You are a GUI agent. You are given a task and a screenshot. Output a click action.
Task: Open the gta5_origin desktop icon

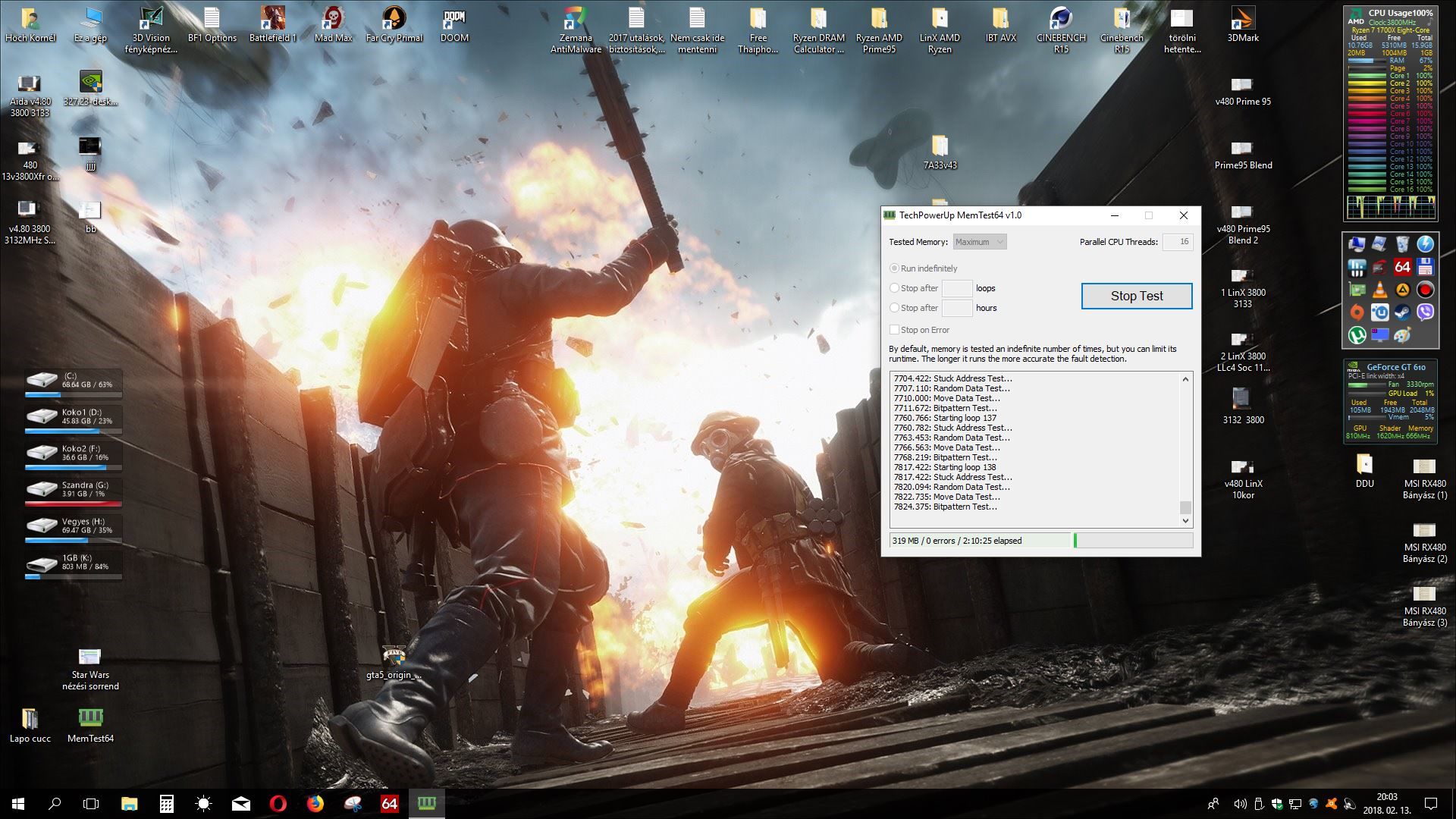click(394, 663)
